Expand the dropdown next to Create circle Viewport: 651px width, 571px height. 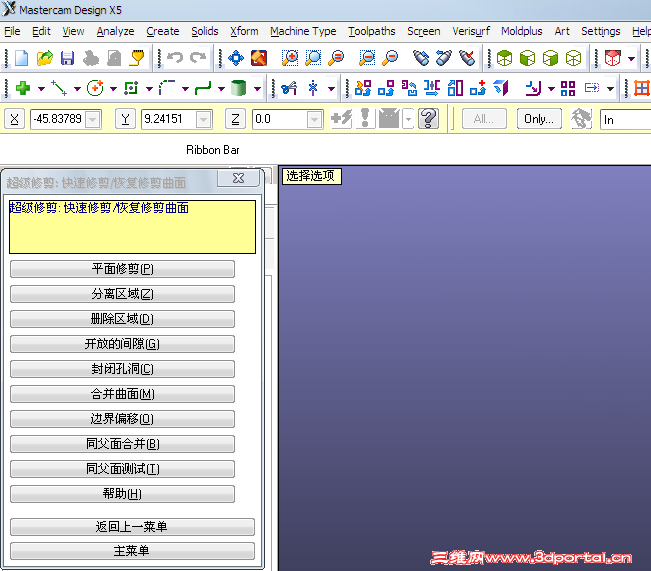113,88
